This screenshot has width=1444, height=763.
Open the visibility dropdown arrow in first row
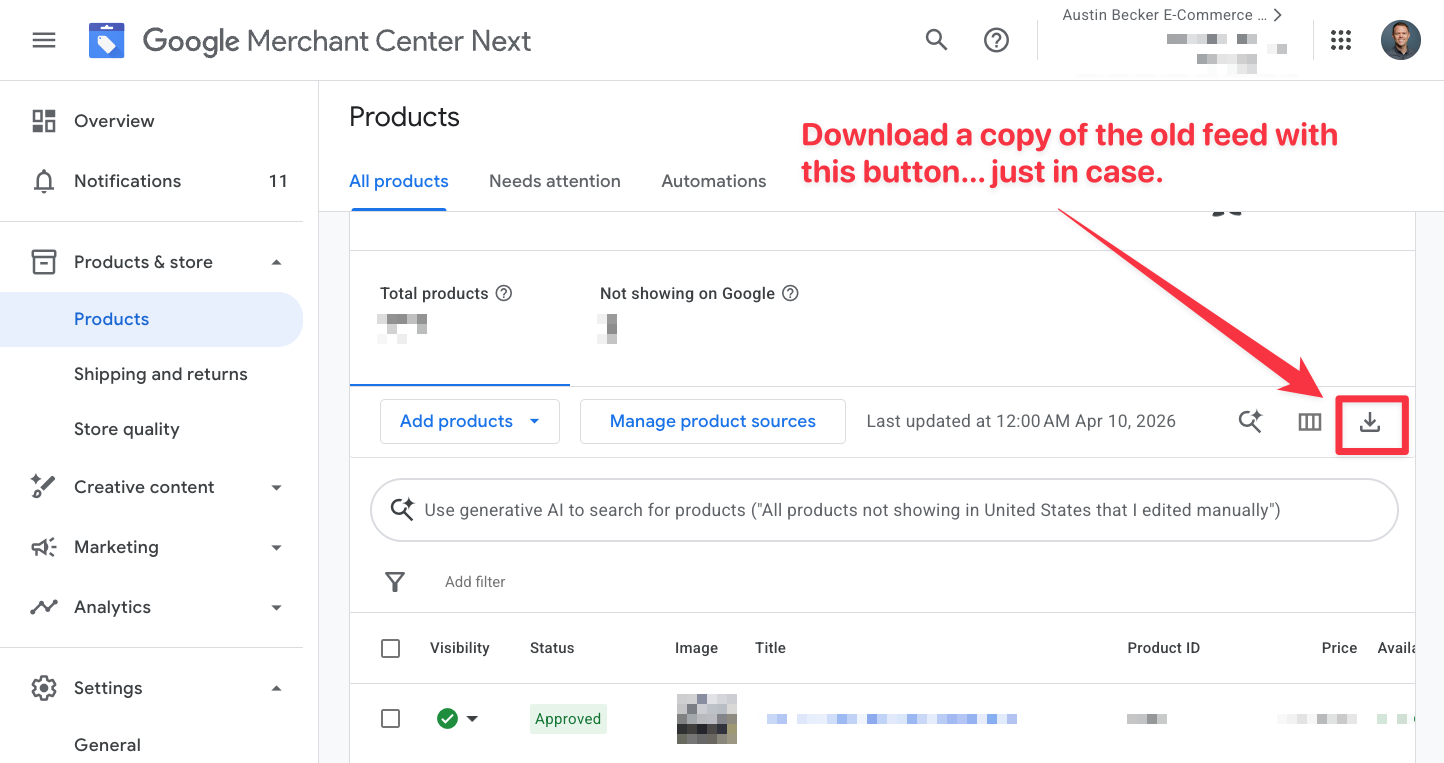click(x=472, y=718)
